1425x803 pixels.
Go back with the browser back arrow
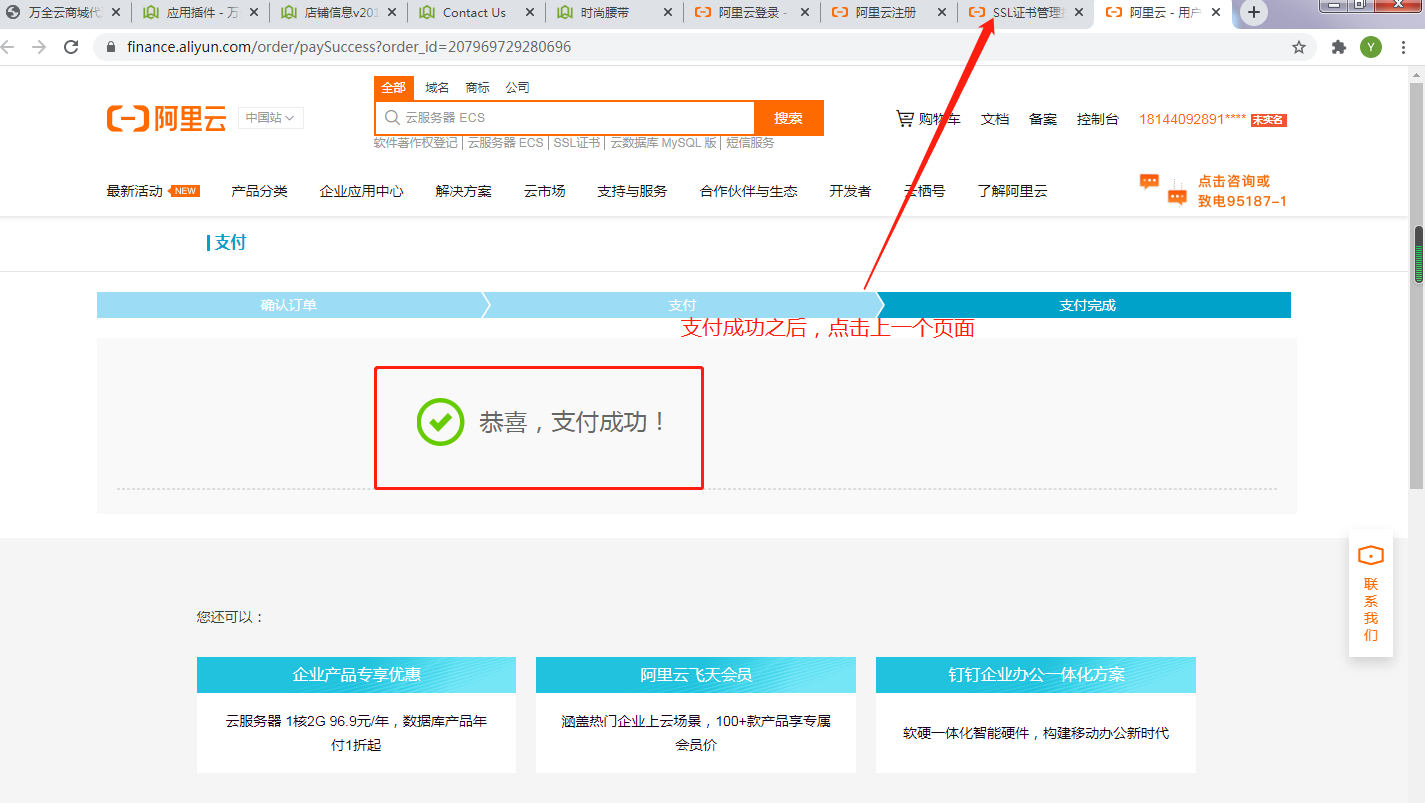pos(8,47)
